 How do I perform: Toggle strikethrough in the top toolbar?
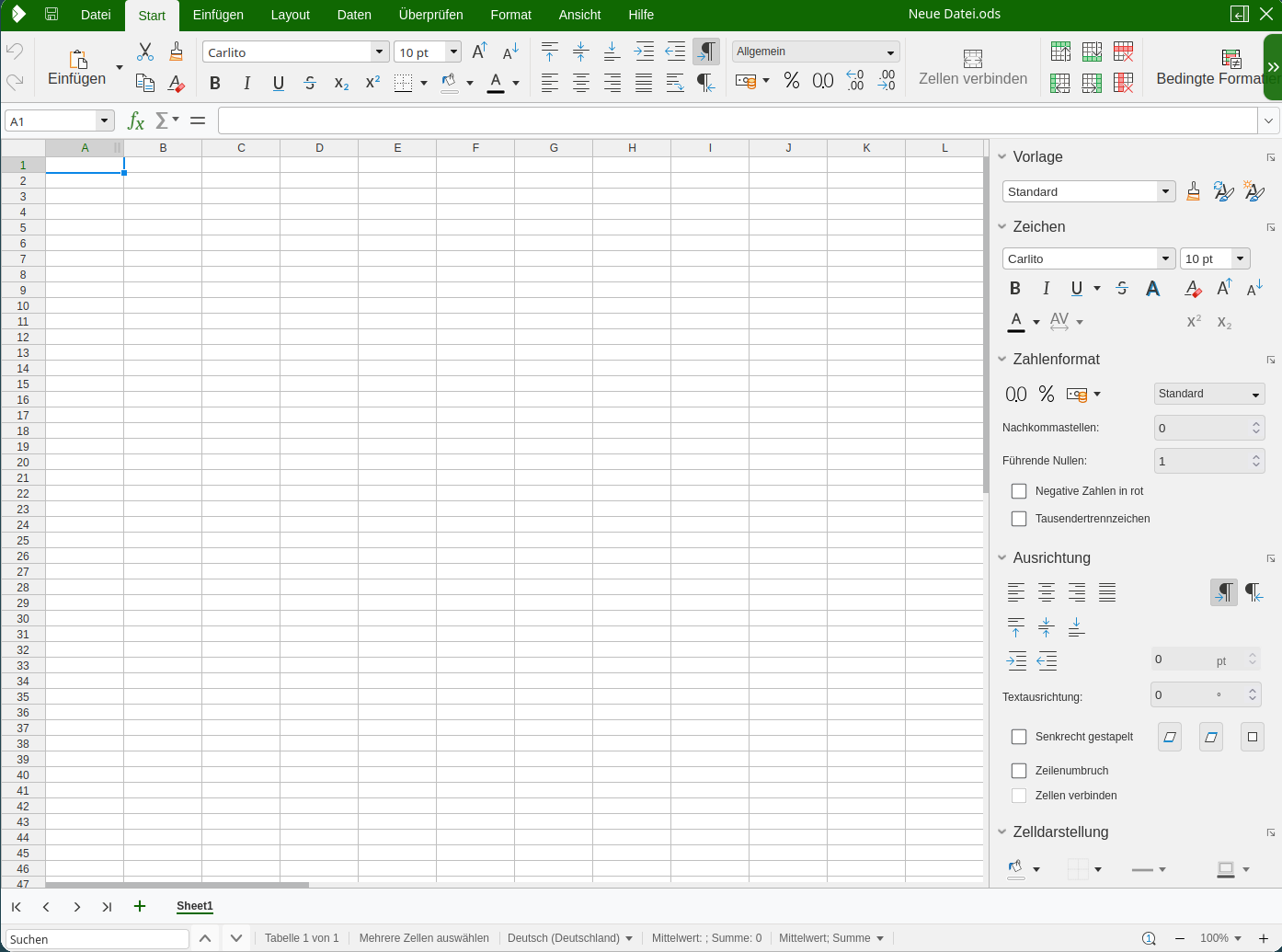[310, 83]
